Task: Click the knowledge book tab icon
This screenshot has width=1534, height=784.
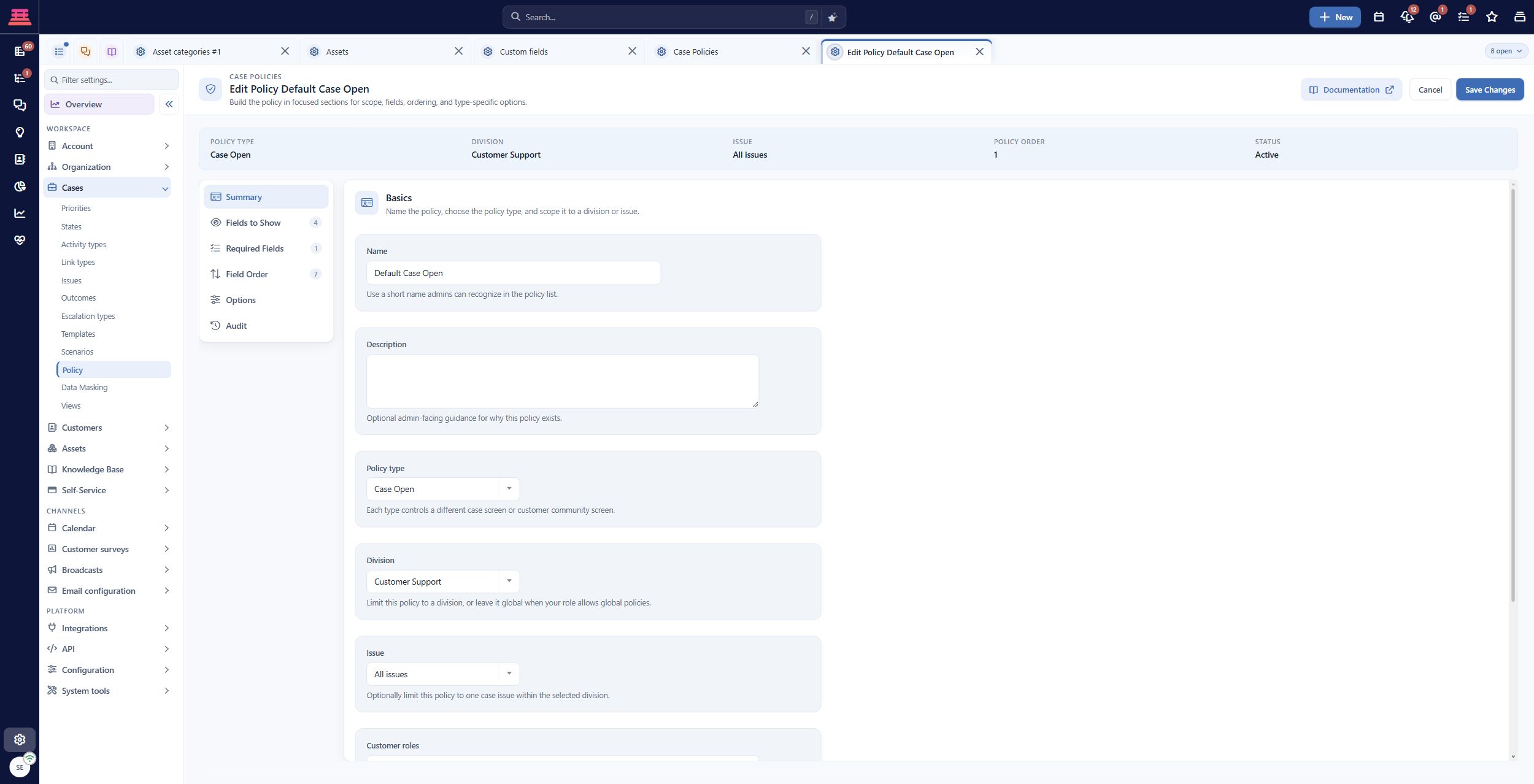Action: tap(112, 52)
